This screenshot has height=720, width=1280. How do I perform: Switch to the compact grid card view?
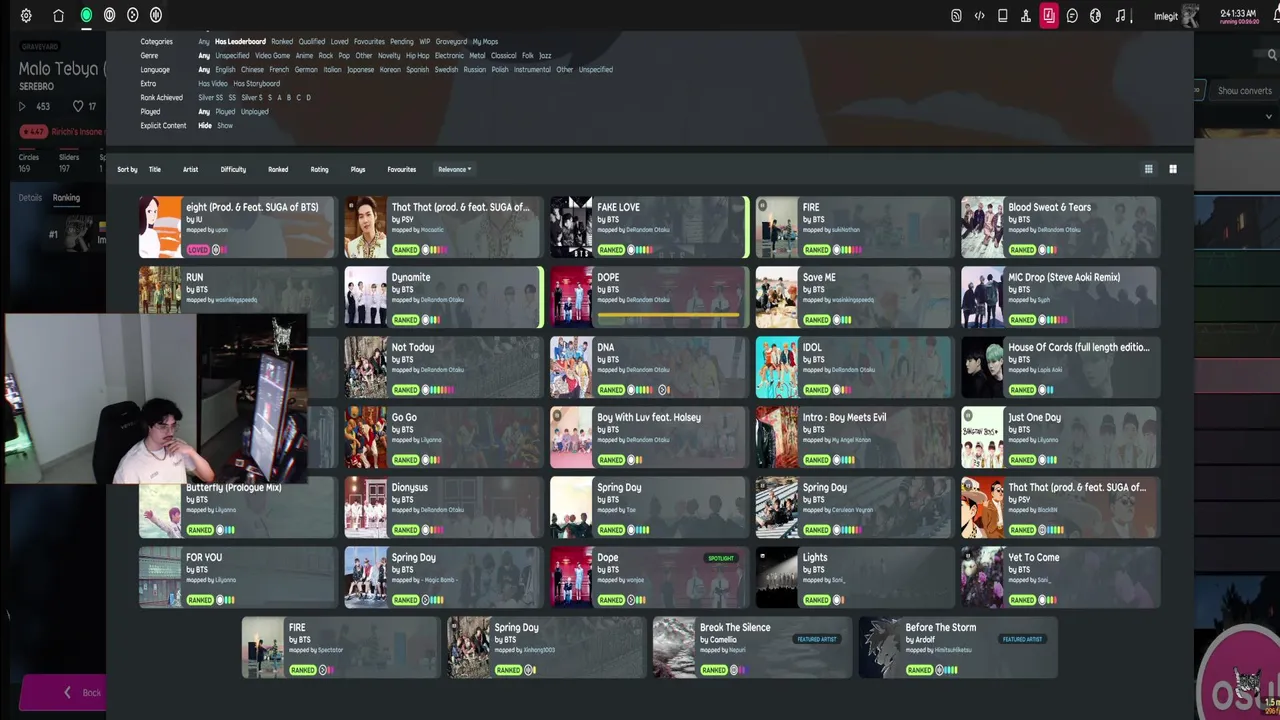coord(1149,169)
